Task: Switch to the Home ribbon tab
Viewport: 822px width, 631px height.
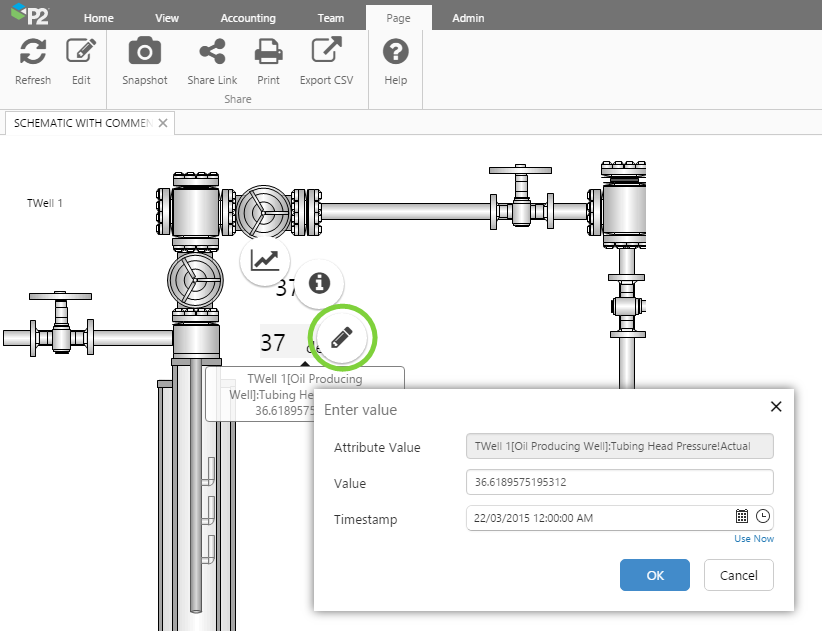Action: tap(98, 18)
